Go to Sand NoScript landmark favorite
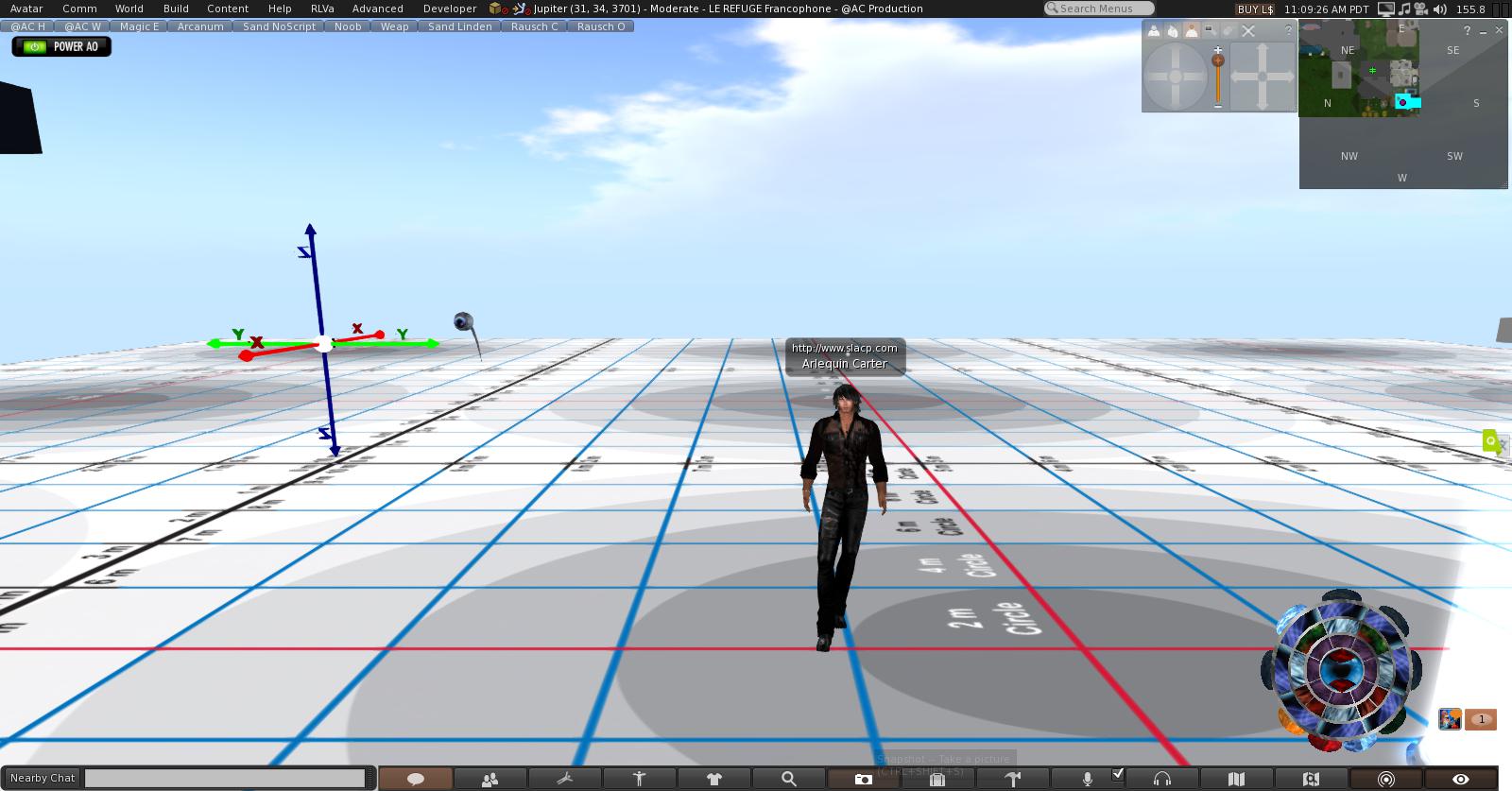1512x791 pixels. coord(279,26)
